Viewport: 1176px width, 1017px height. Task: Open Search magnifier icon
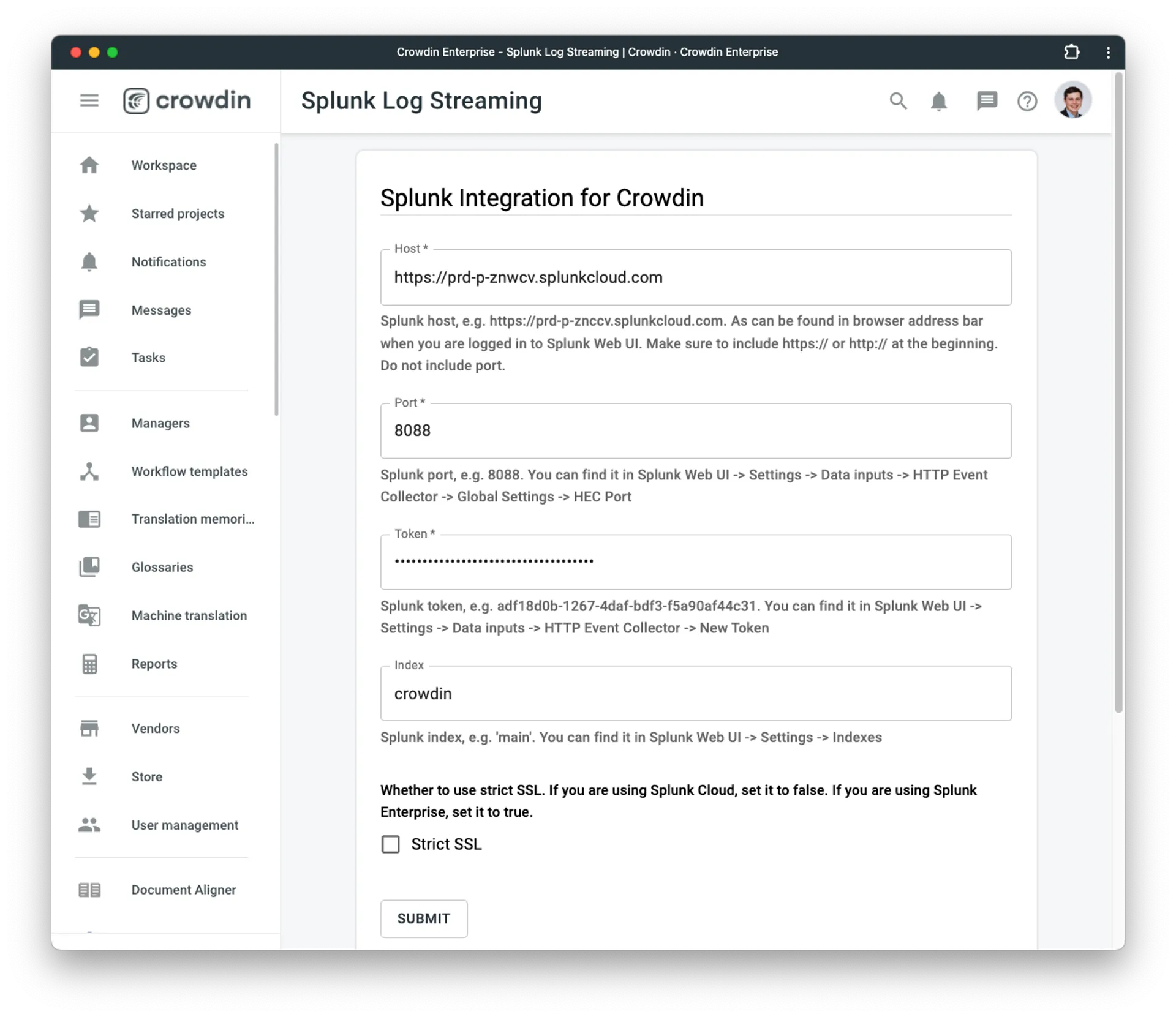click(897, 100)
